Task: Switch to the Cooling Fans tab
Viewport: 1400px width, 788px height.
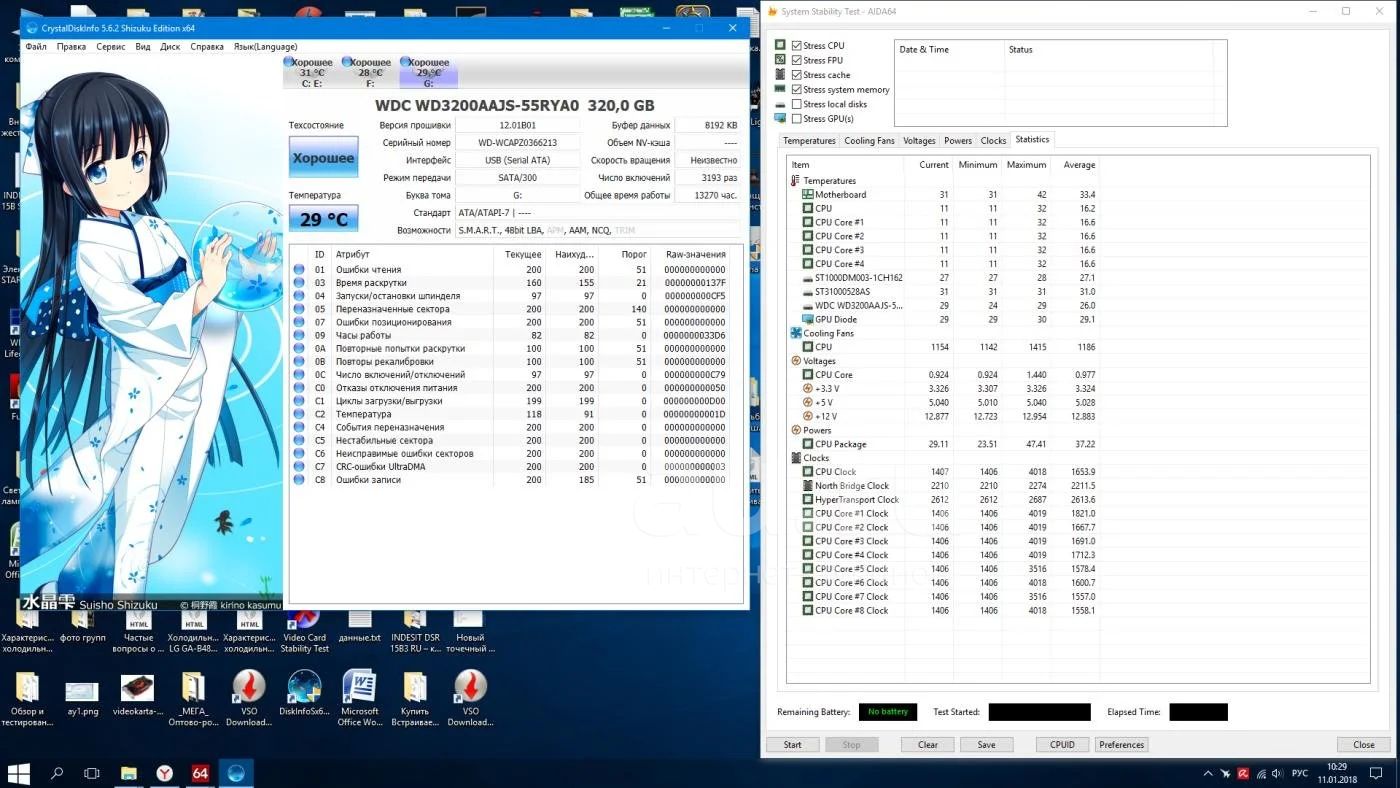Action: (869, 141)
